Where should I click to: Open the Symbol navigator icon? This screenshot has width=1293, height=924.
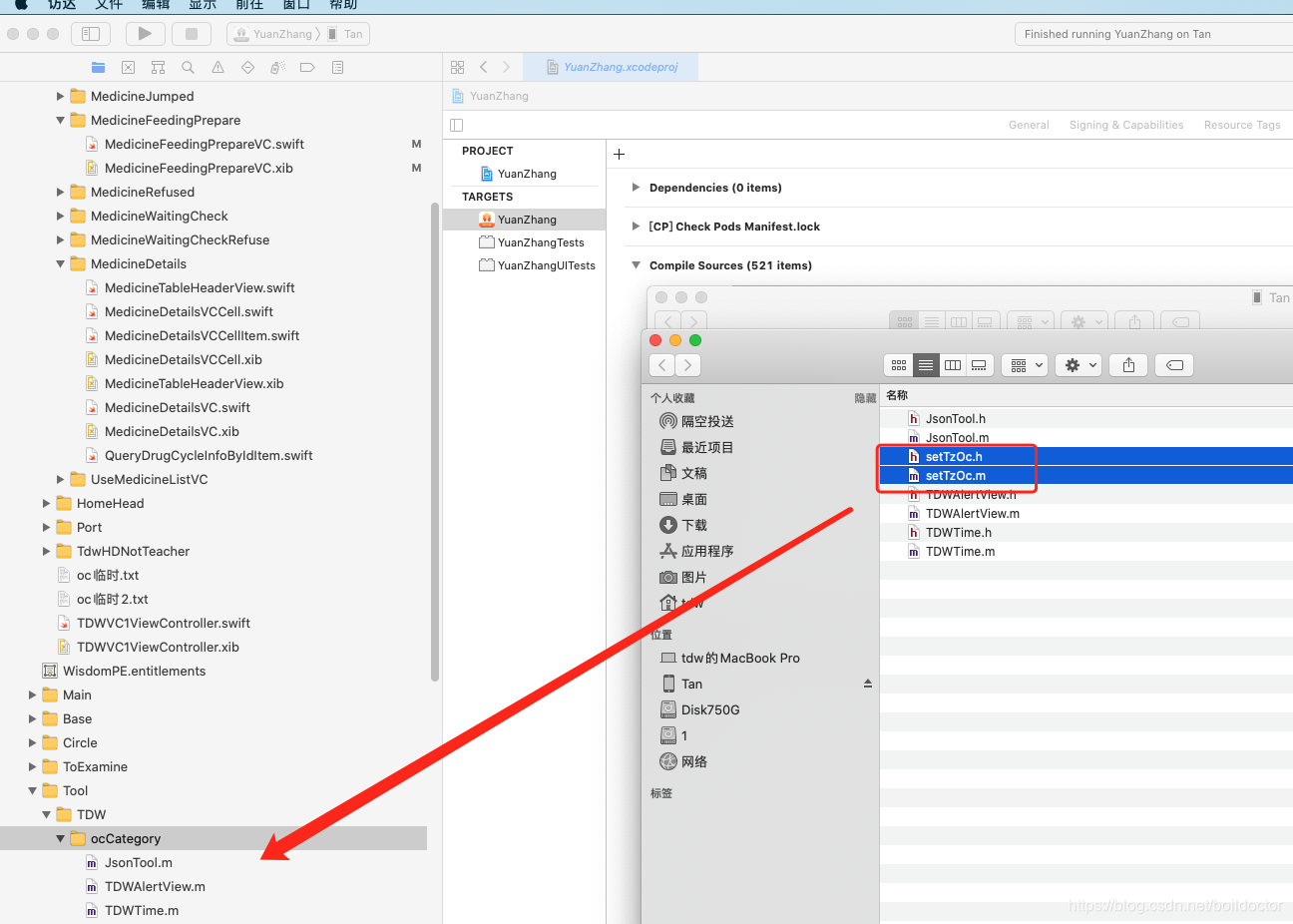coord(158,68)
